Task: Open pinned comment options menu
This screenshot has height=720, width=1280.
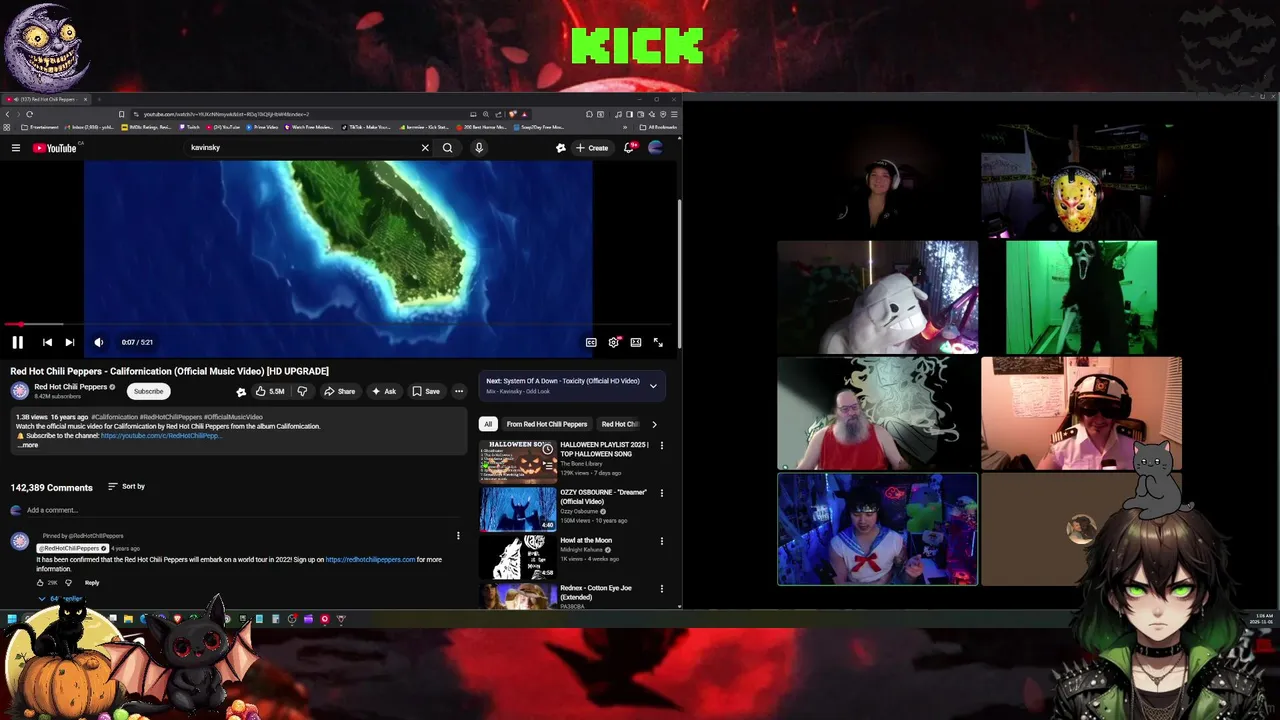Action: pos(458,536)
